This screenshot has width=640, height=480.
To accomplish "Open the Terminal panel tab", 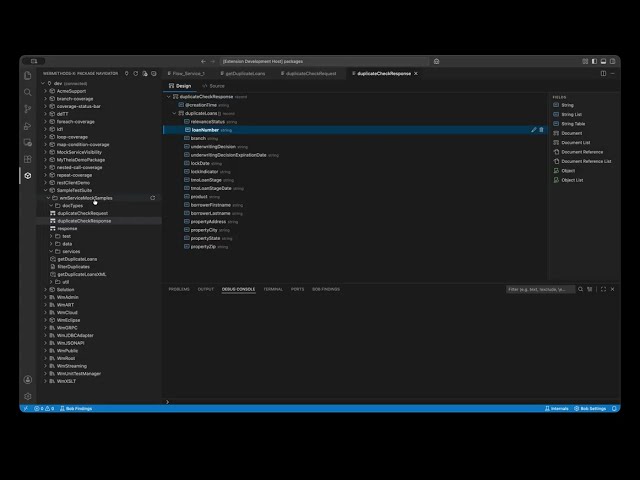I will pyautogui.click(x=273, y=289).
